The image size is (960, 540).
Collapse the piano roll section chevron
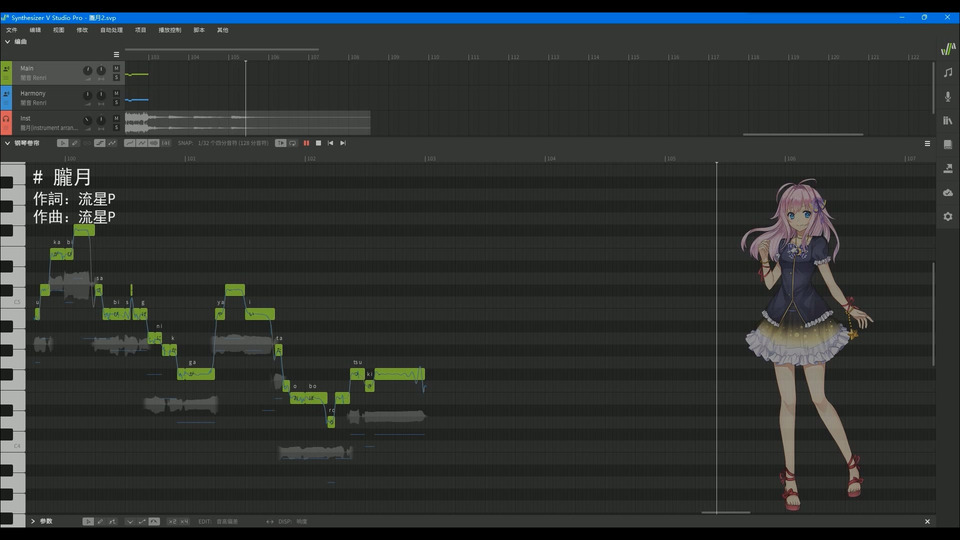[x=7, y=143]
